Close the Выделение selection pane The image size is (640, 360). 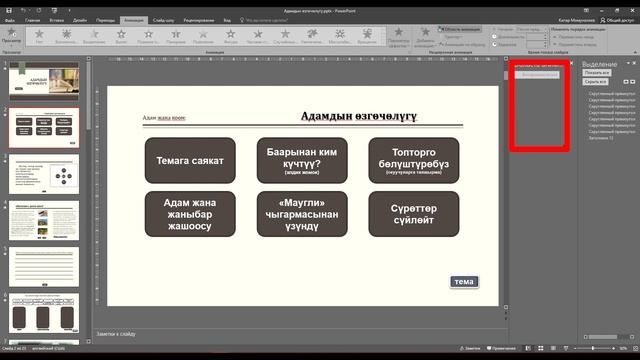(x=634, y=63)
